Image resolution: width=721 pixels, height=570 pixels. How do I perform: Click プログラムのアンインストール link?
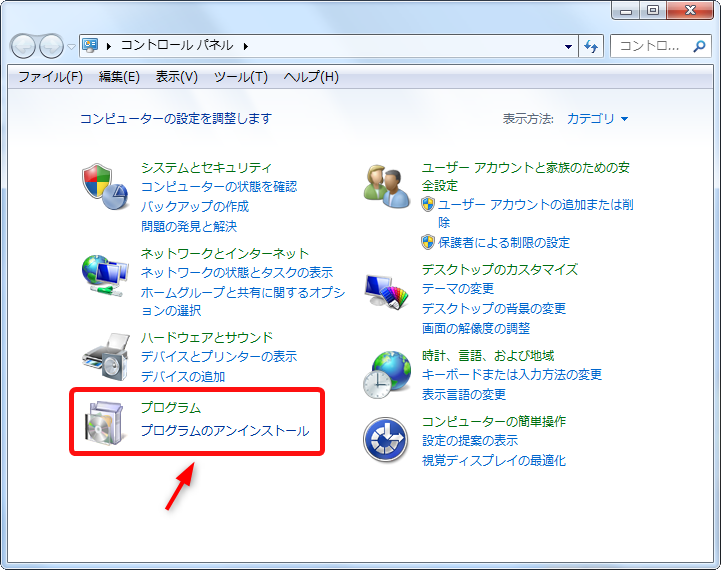225,431
